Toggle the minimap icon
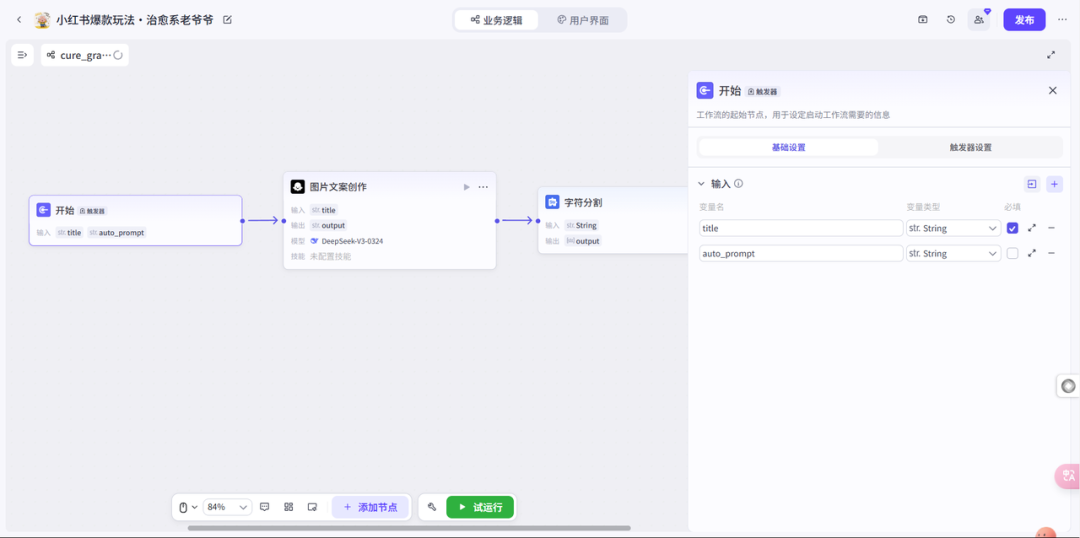The image size is (1080, 538). (x=312, y=507)
